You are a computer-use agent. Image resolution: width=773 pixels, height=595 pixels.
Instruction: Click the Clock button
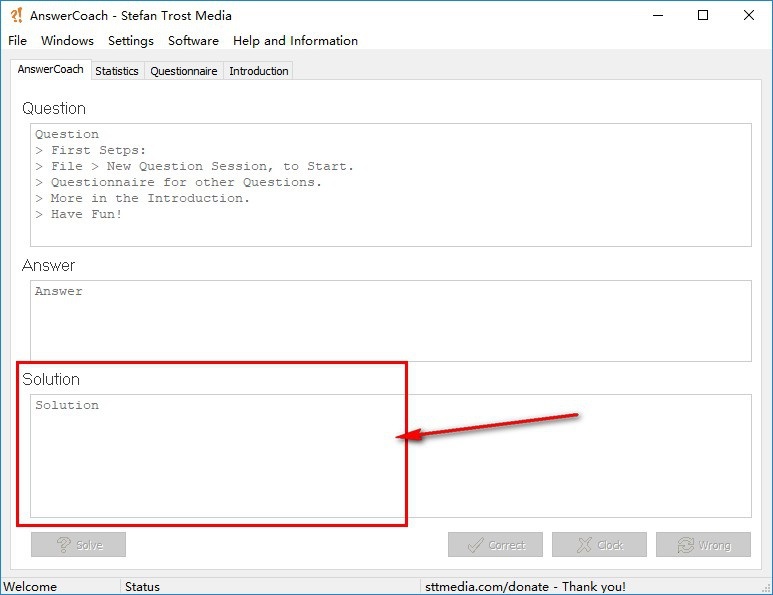(599, 544)
